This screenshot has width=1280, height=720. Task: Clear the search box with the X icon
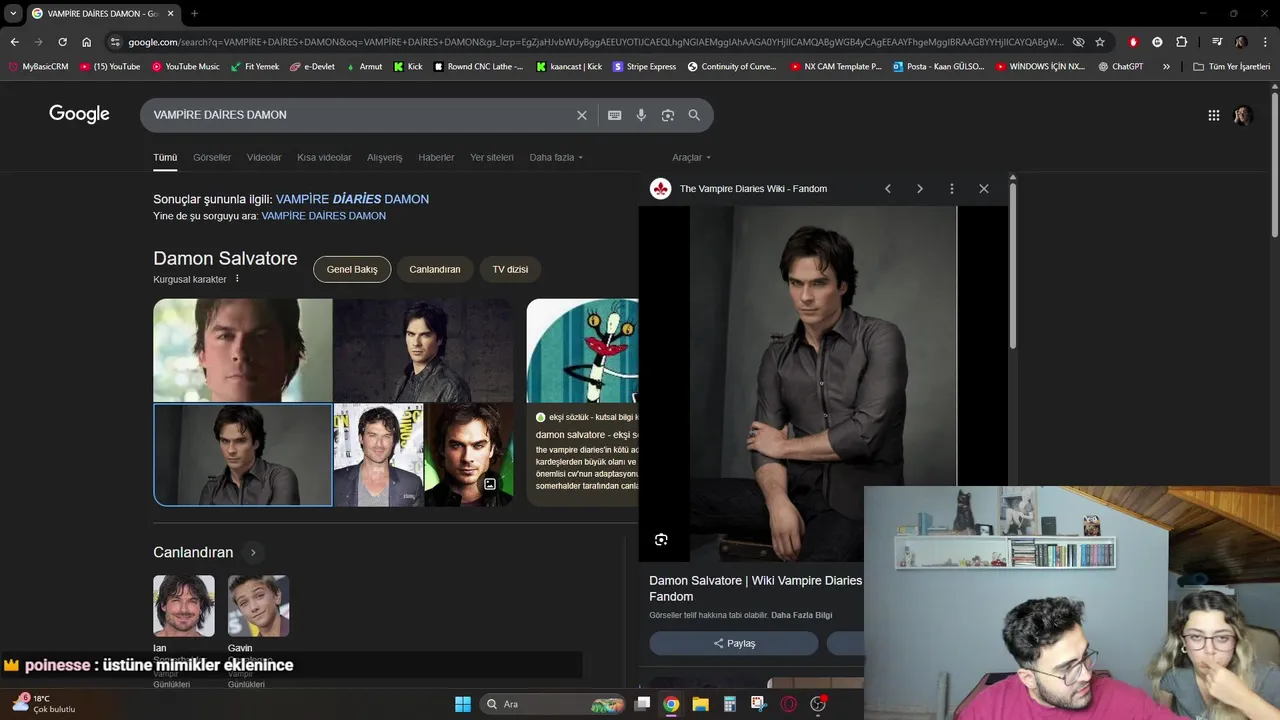click(x=581, y=115)
